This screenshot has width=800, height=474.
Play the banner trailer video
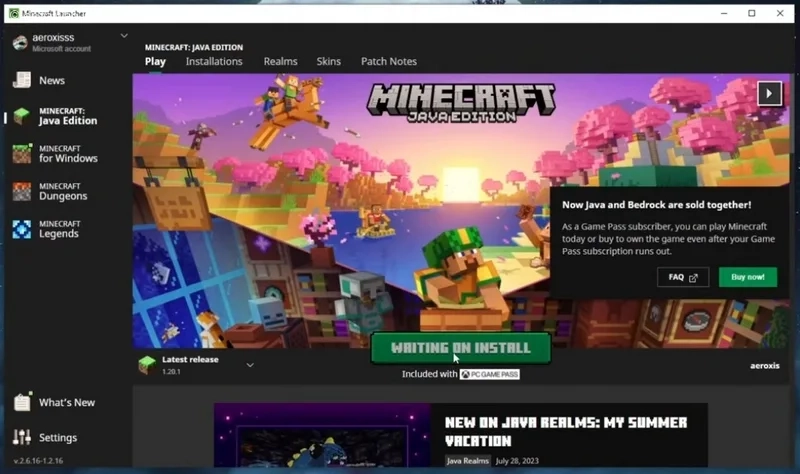point(769,93)
